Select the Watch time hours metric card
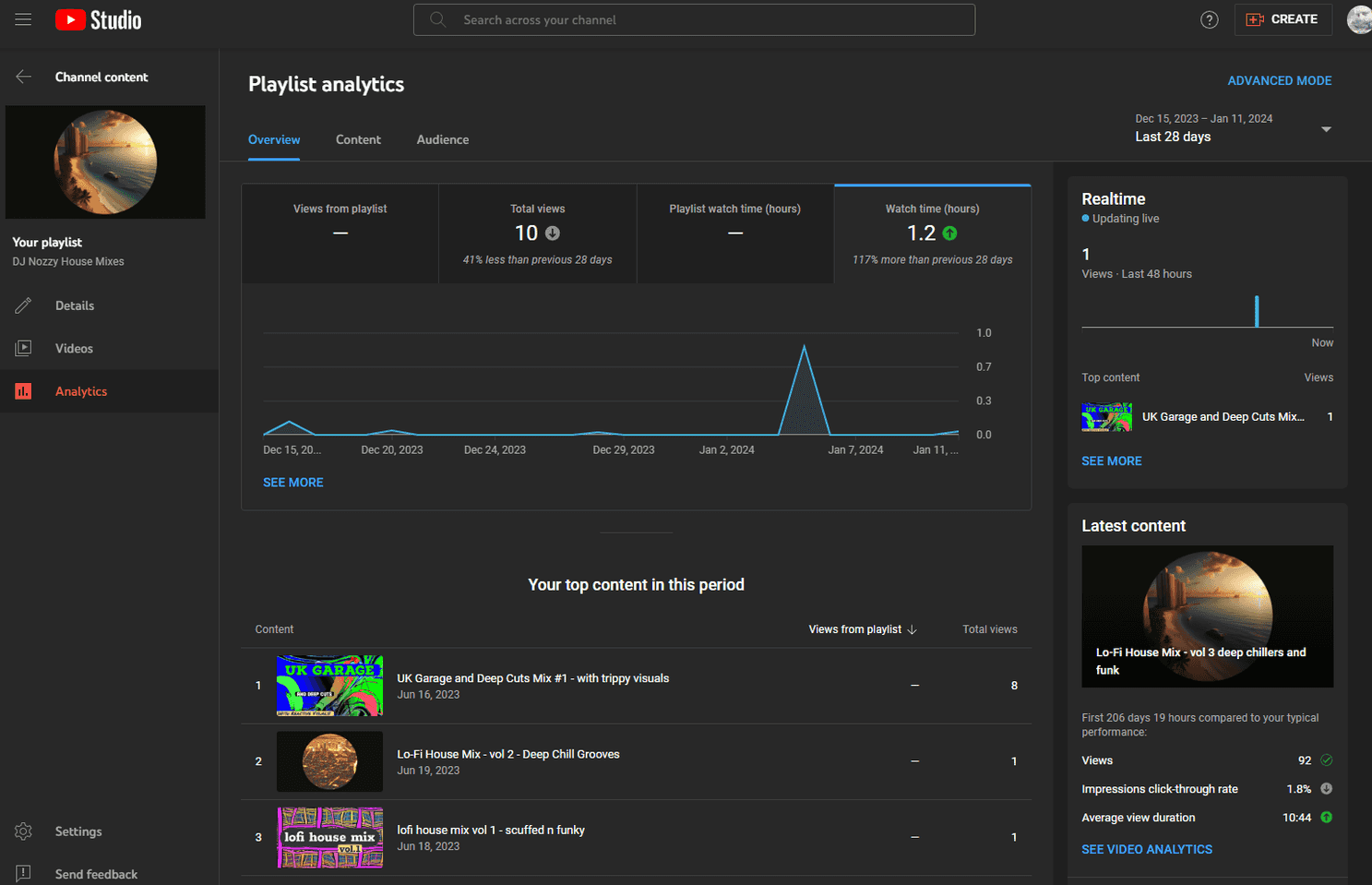1372x885 pixels. 932,233
